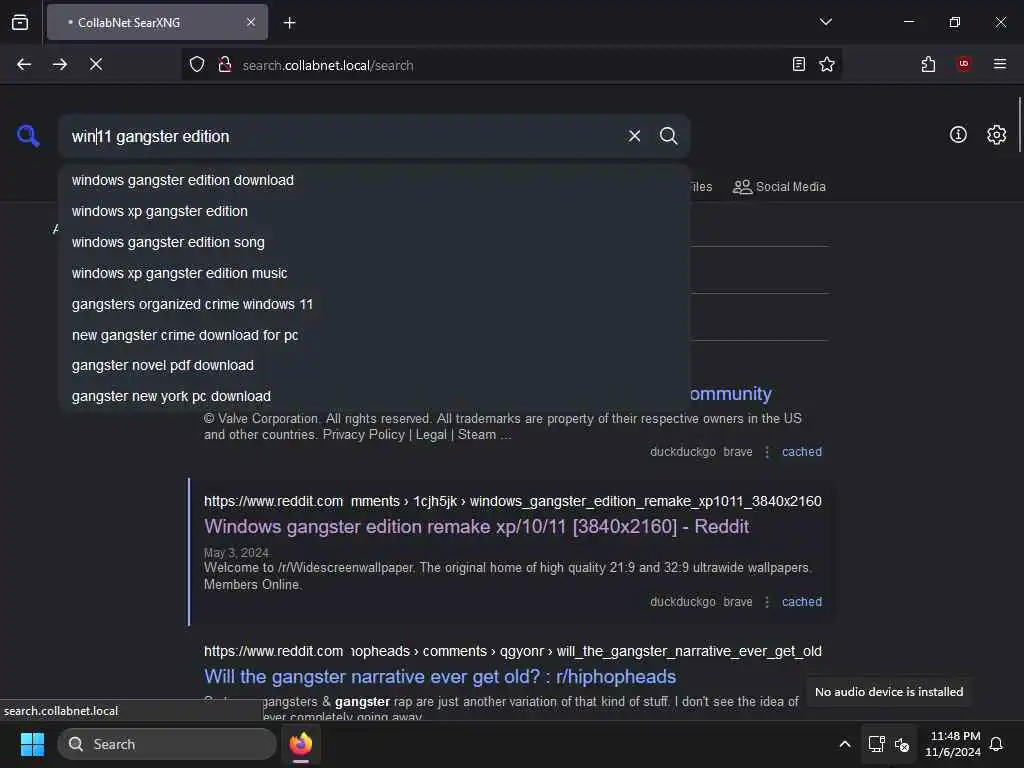Go back with the browser back arrow
Image resolution: width=1024 pixels, height=768 pixels.
click(x=24, y=64)
